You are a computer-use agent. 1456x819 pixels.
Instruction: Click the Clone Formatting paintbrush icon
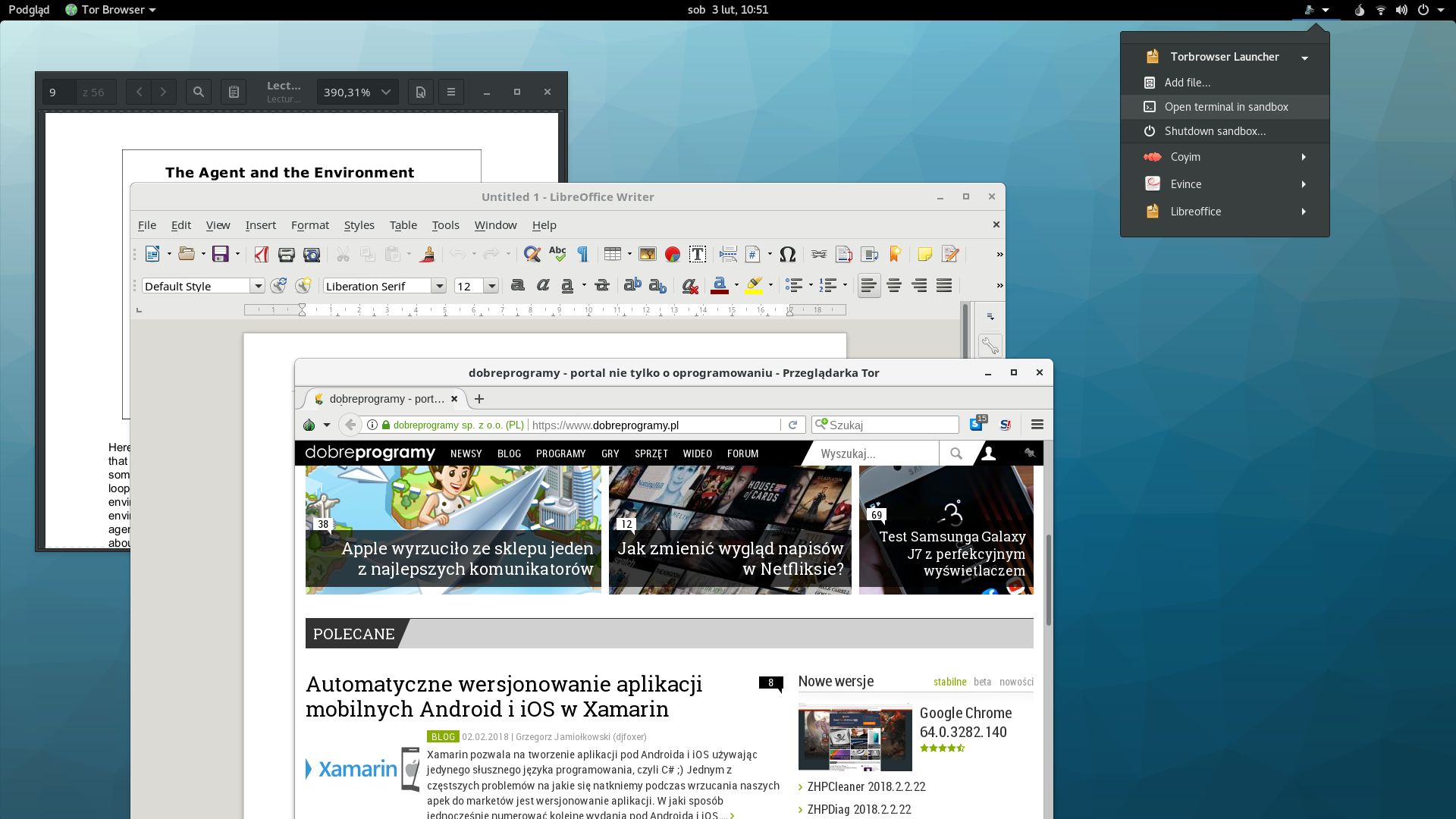click(x=427, y=255)
